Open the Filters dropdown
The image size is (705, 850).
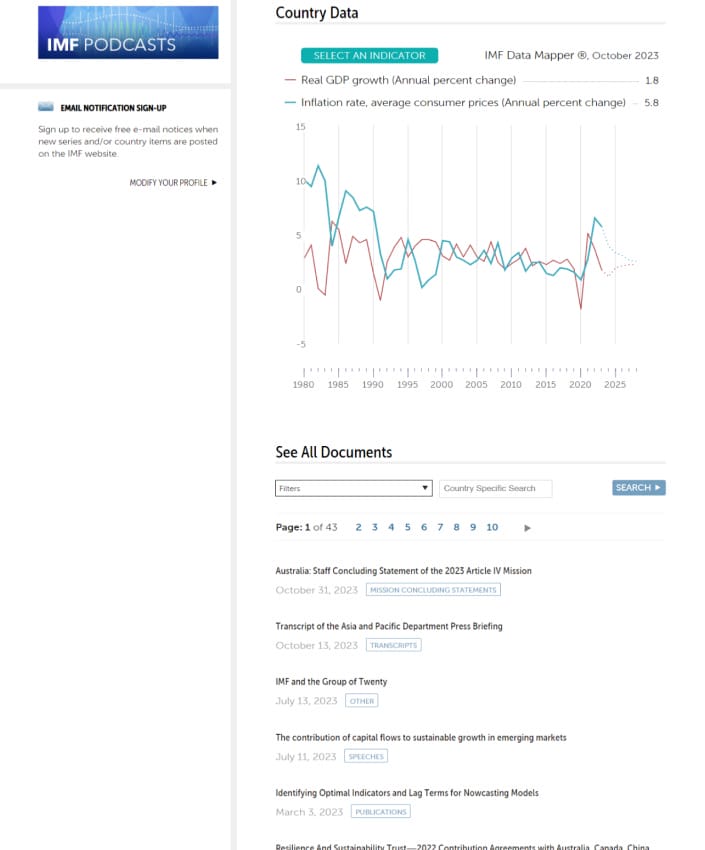coord(353,487)
